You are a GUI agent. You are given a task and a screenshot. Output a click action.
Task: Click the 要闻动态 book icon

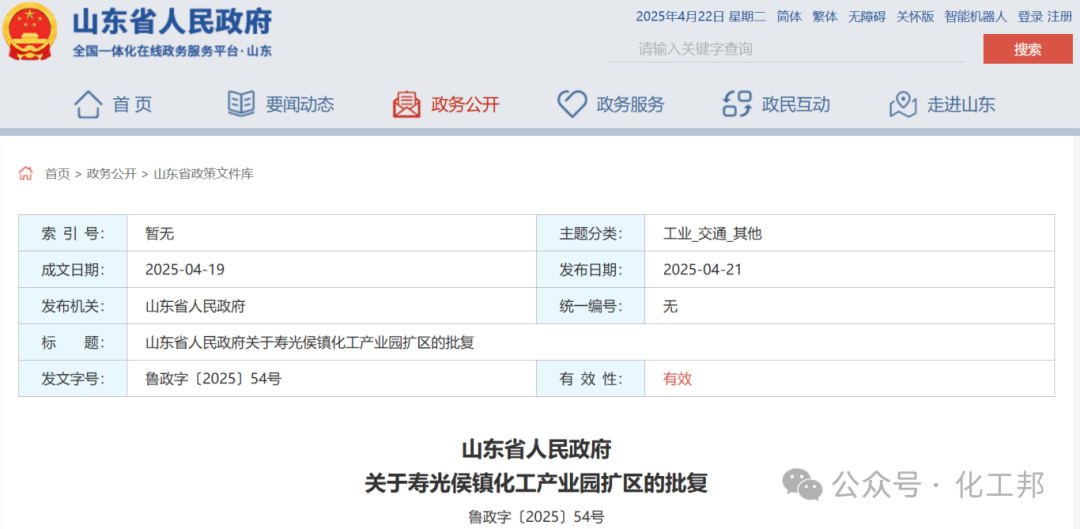pyautogui.click(x=241, y=104)
